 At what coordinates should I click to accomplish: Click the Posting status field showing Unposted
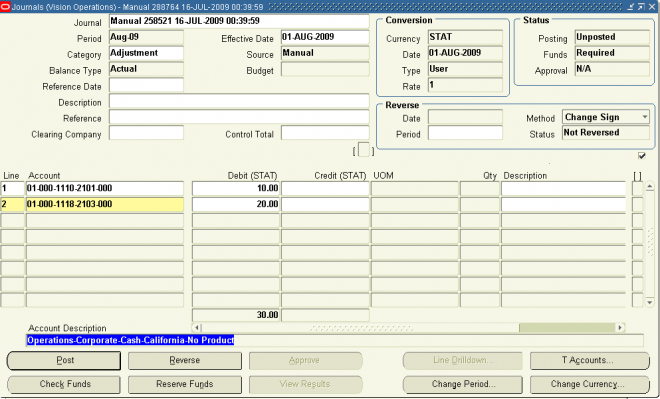(612, 37)
